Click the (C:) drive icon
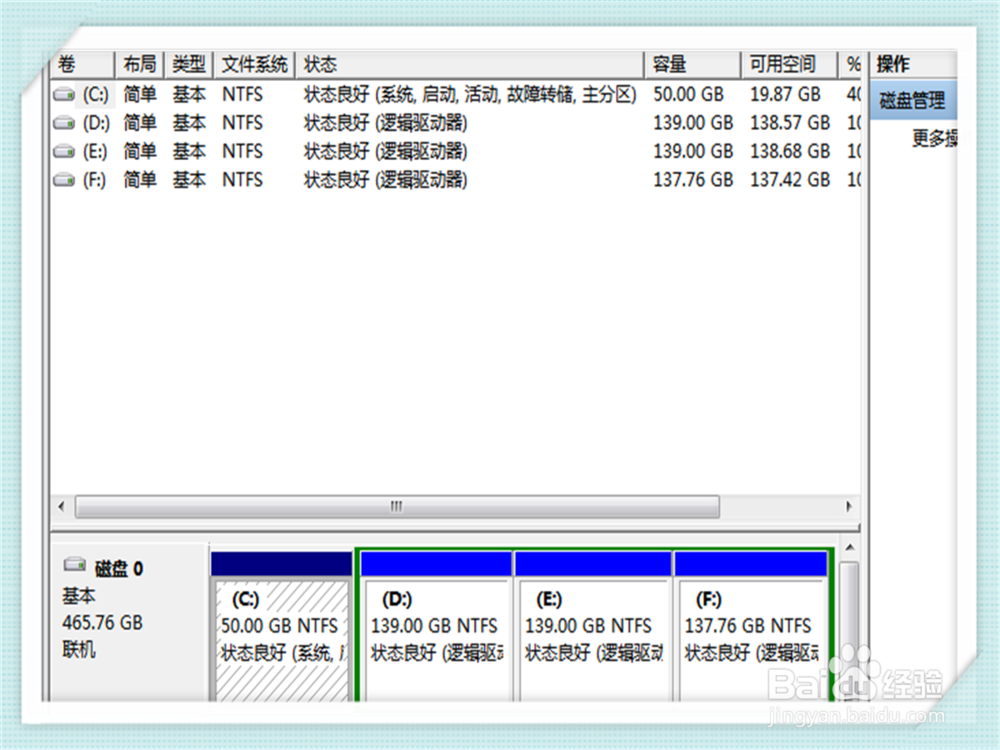 point(62,95)
